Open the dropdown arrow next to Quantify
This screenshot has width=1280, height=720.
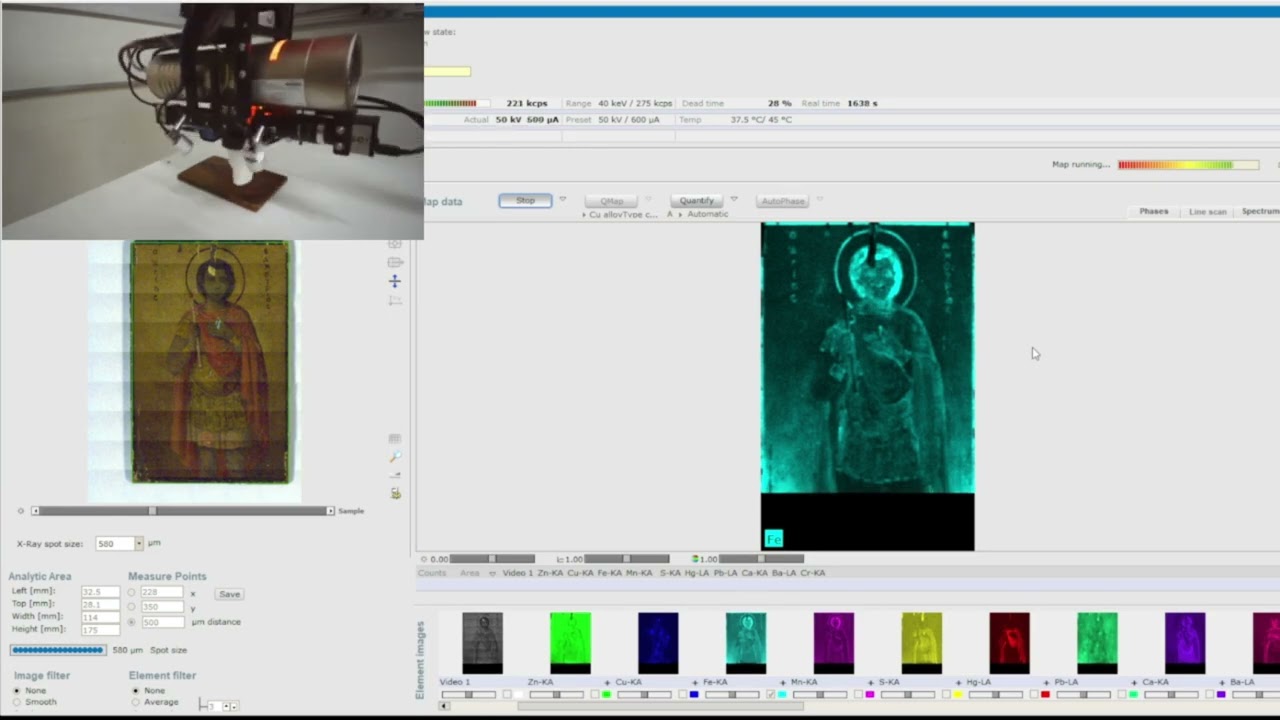click(x=734, y=199)
